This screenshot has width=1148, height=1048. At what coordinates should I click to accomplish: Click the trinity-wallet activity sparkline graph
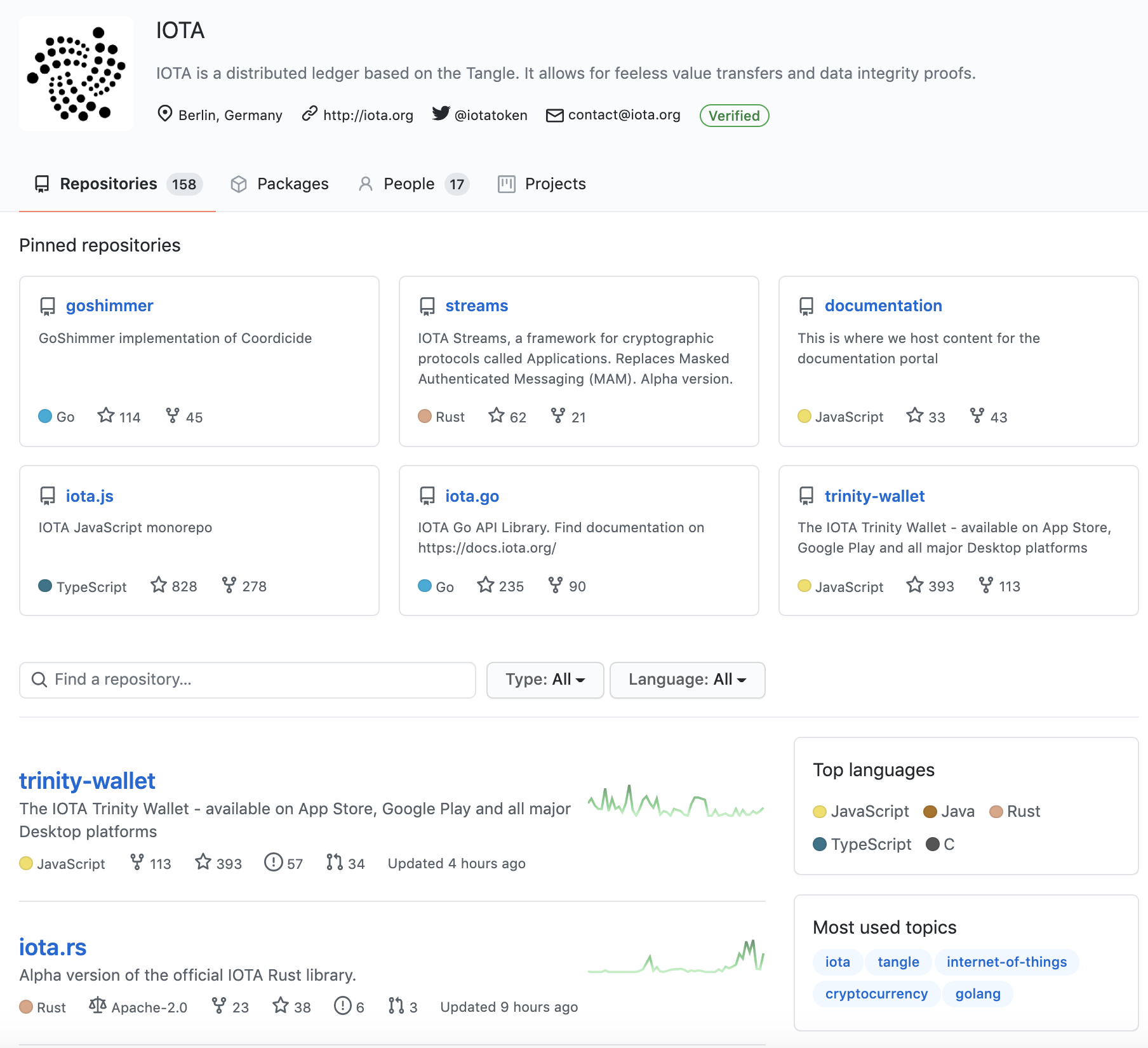click(x=676, y=802)
